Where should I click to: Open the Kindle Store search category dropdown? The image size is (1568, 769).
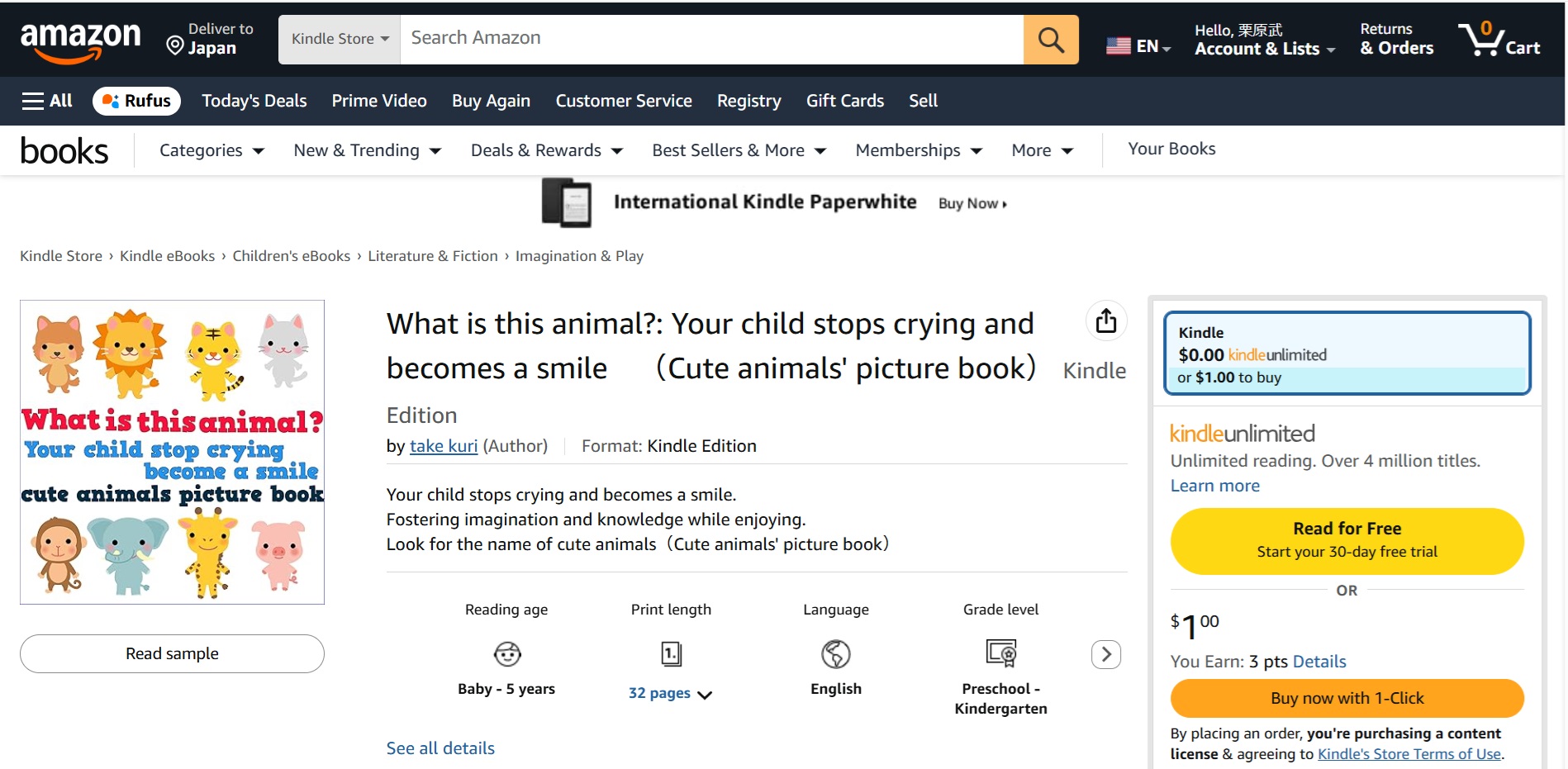point(340,39)
